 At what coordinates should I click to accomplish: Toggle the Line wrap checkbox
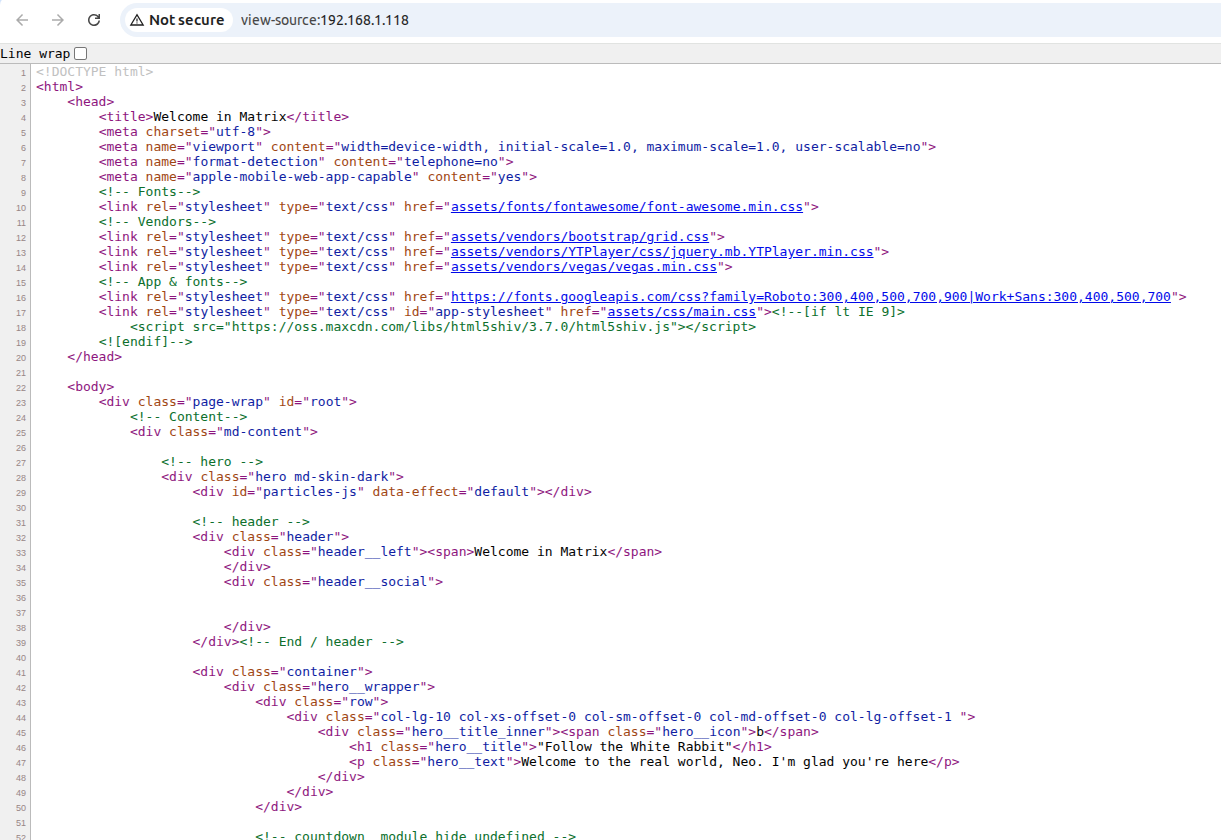(x=81, y=53)
